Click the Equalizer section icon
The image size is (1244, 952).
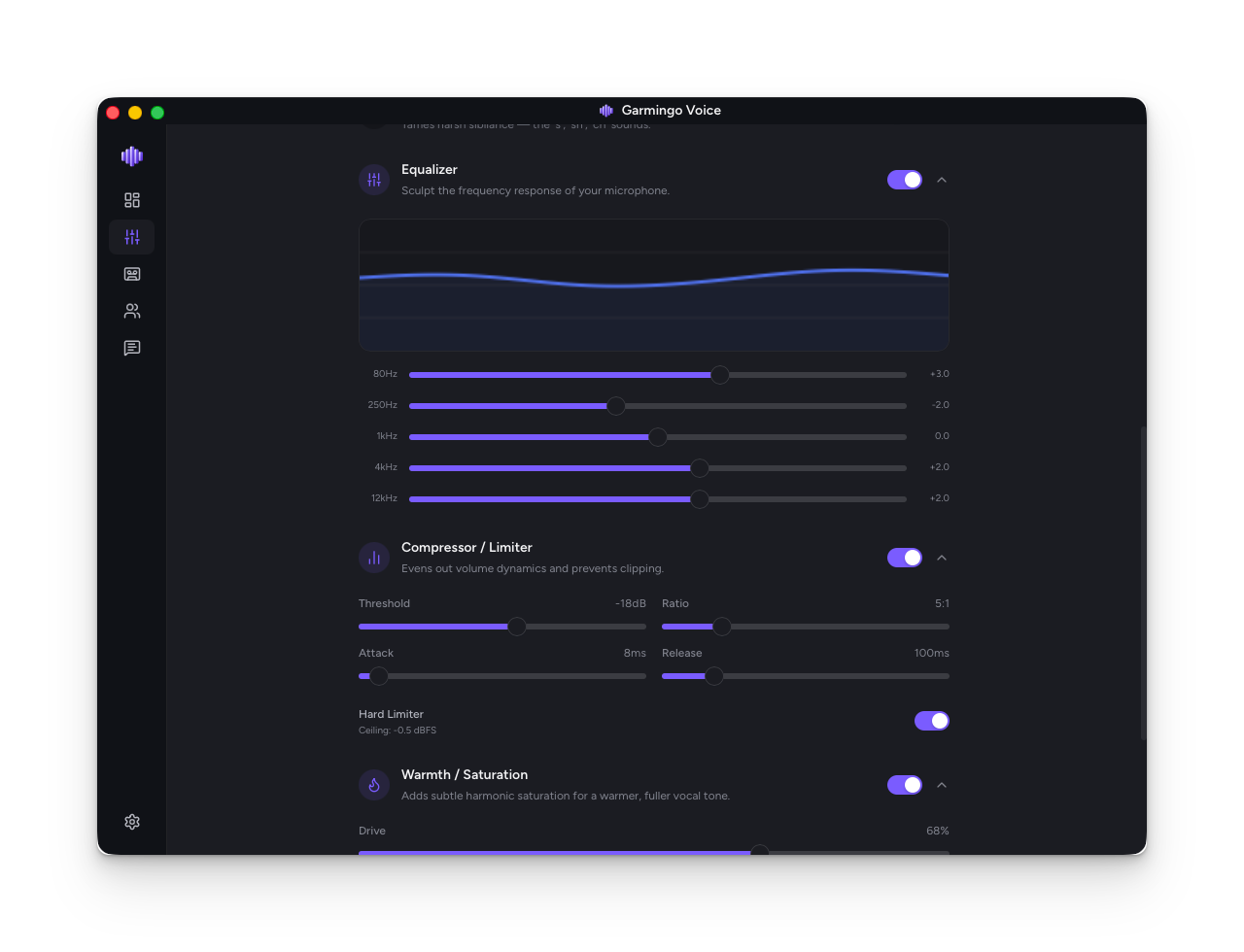click(374, 180)
